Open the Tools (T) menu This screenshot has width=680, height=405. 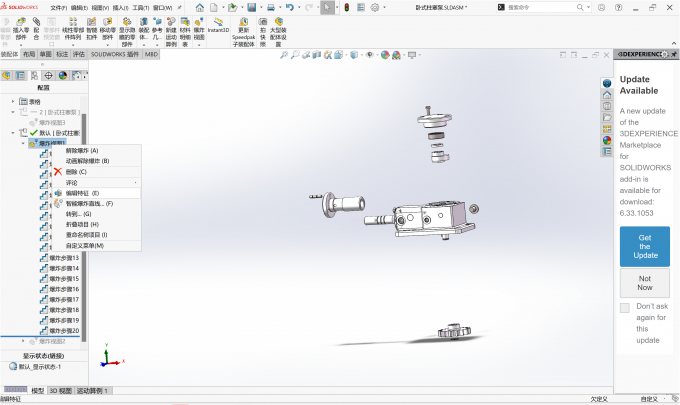click(x=141, y=8)
